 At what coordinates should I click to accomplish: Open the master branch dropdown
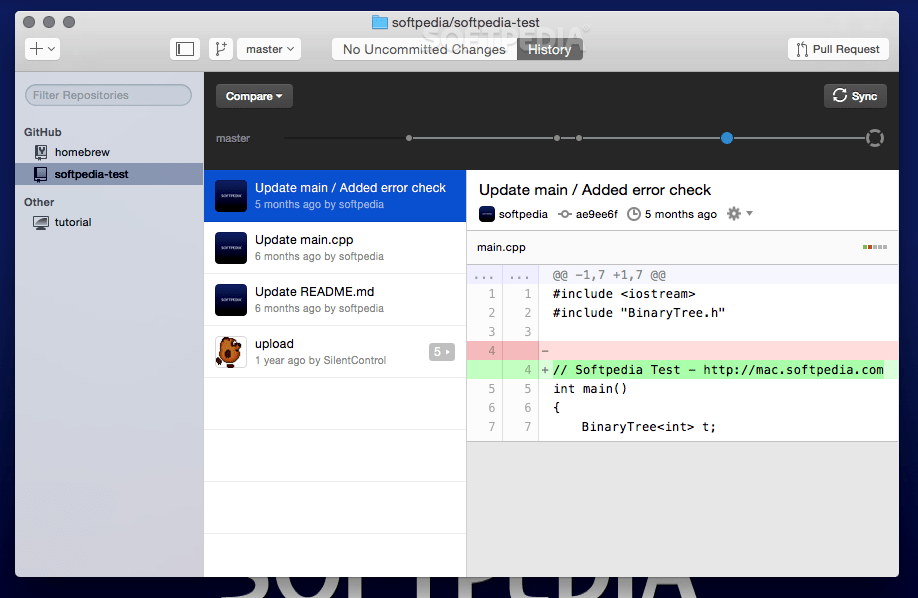269,49
